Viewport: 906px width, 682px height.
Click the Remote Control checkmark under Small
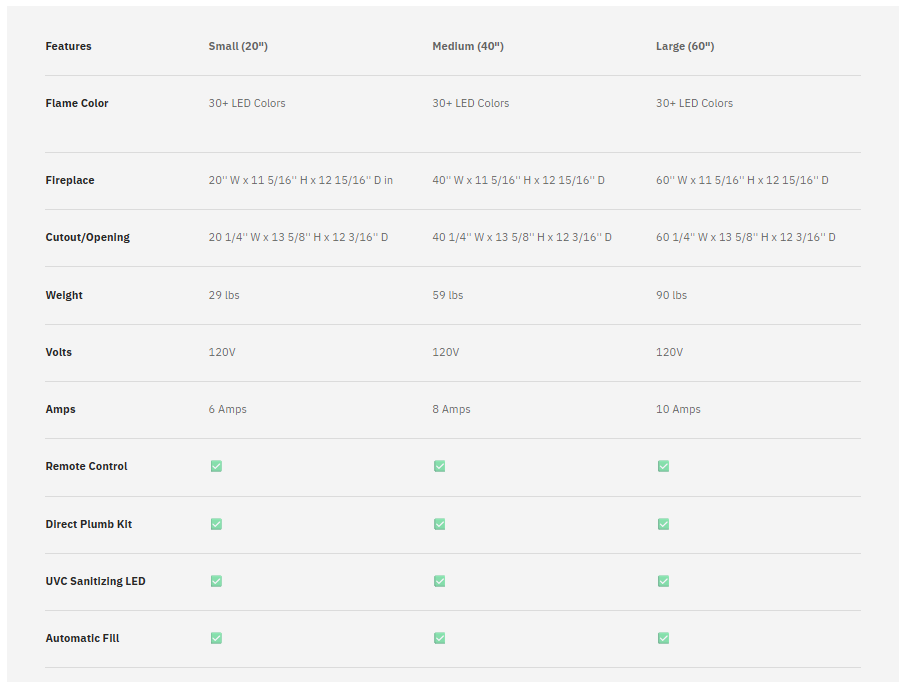tap(216, 466)
